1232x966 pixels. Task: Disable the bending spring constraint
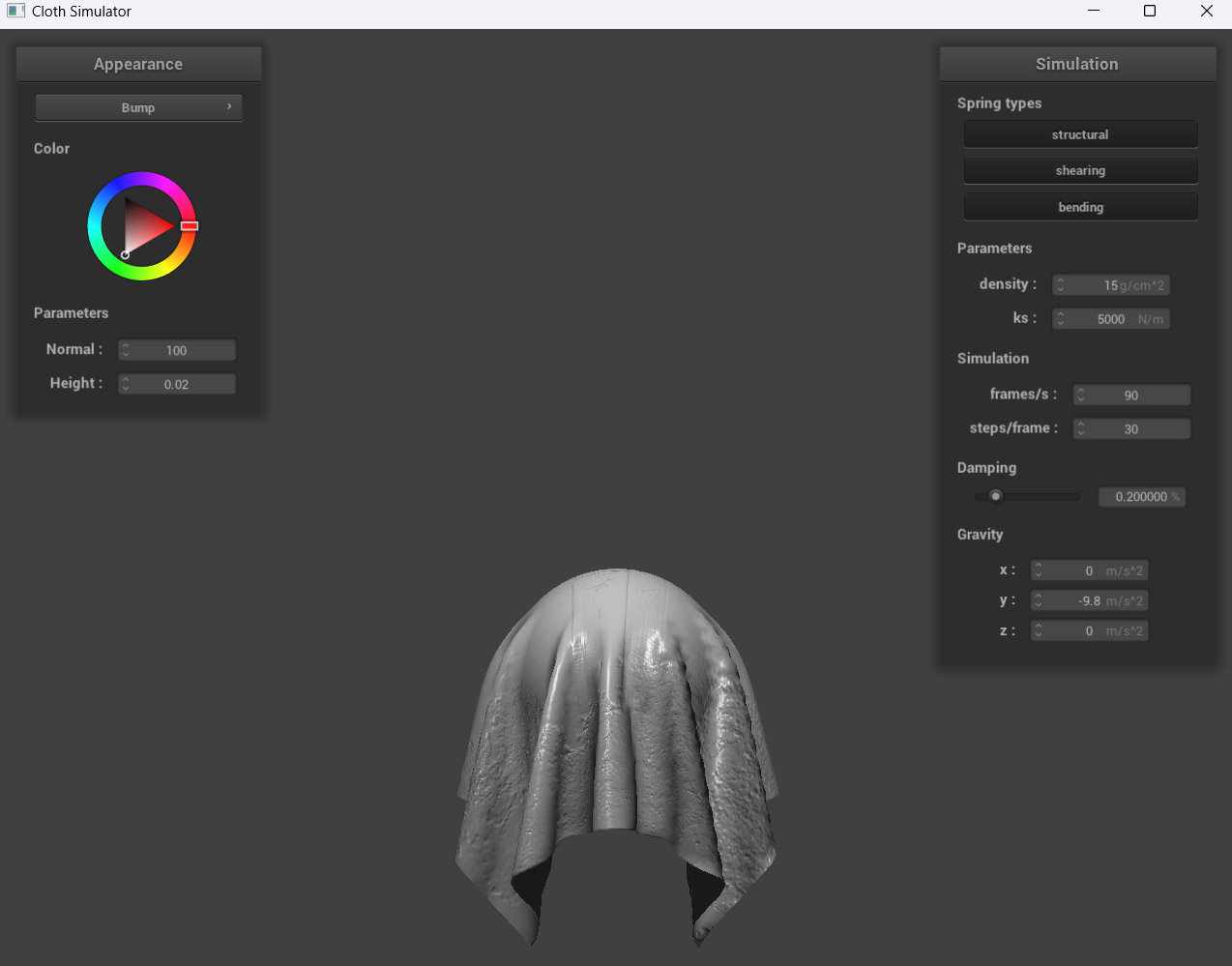[1080, 207]
